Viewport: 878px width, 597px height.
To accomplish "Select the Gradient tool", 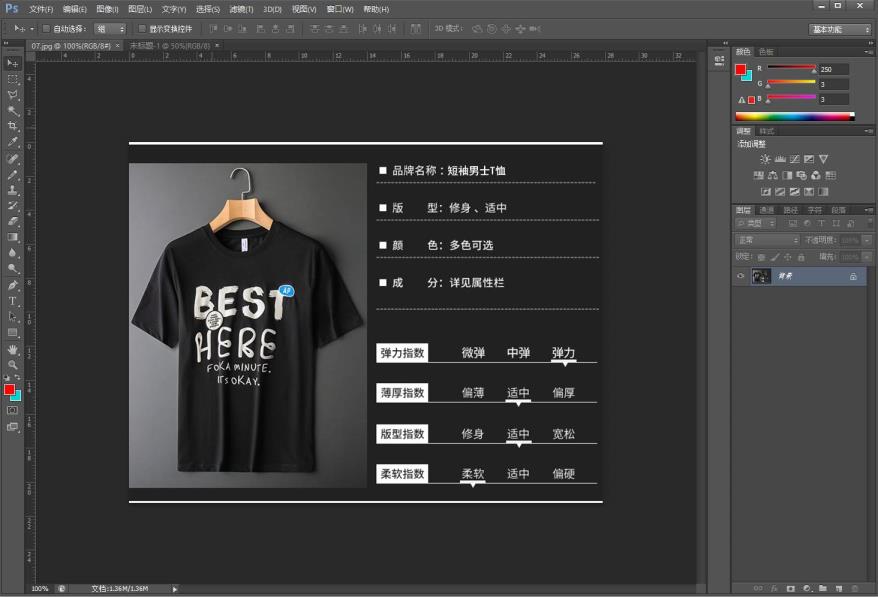I will pos(12,237).
